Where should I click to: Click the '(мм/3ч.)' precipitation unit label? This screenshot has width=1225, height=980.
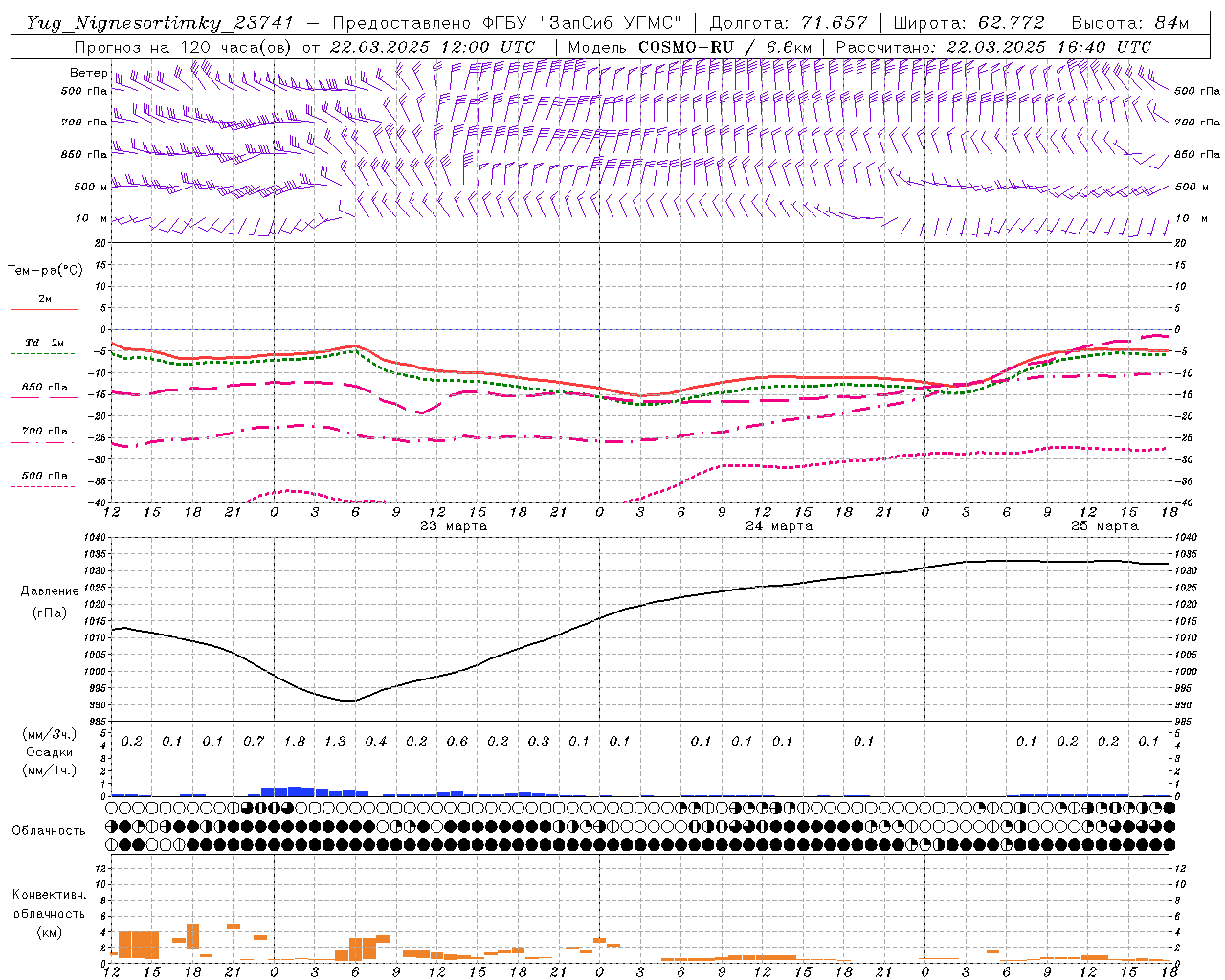click(49, 735)
